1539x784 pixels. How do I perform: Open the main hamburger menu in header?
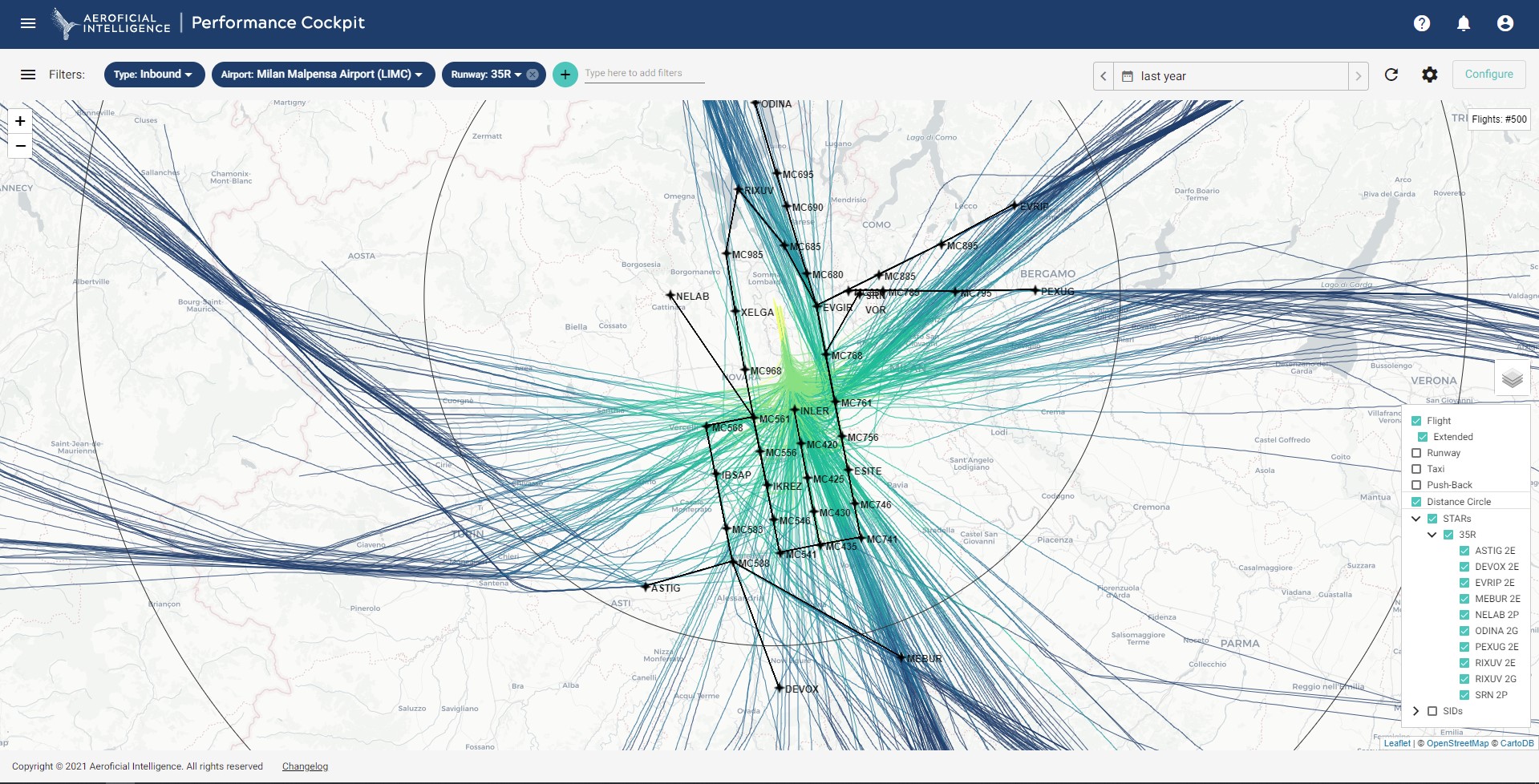[28, 23]
